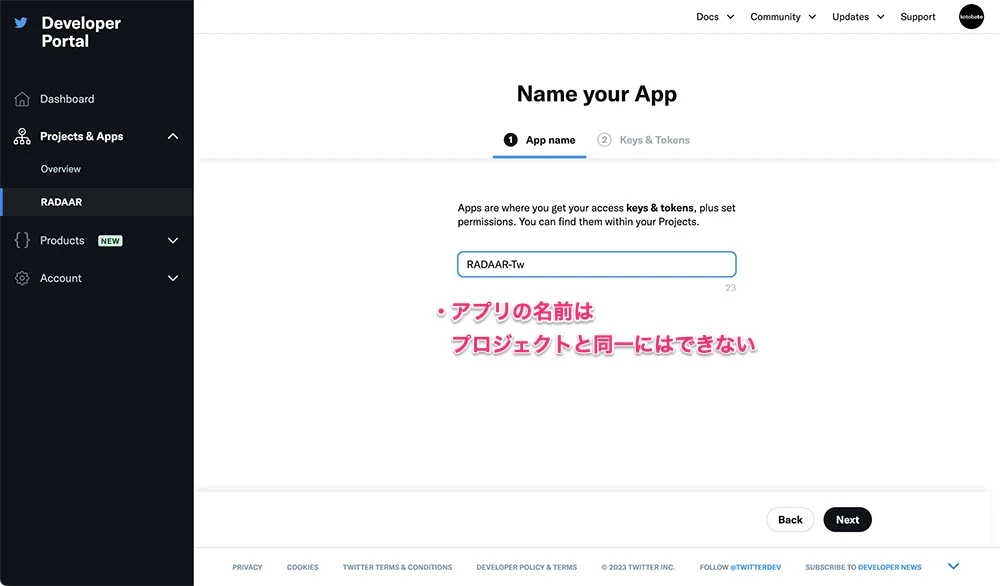Click the step 1 circle indicator

[x=510, y=140]
